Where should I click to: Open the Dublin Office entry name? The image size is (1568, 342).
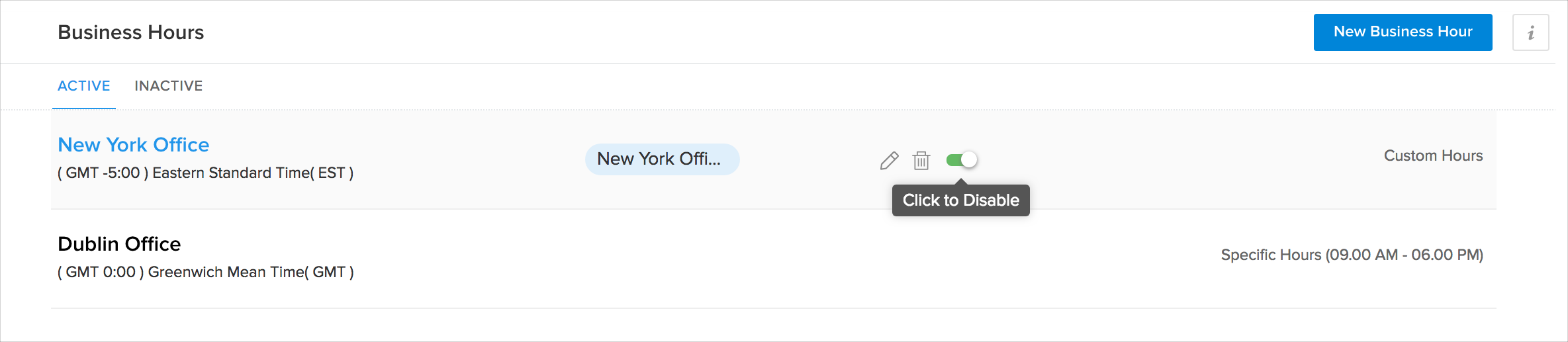[119, 244]
